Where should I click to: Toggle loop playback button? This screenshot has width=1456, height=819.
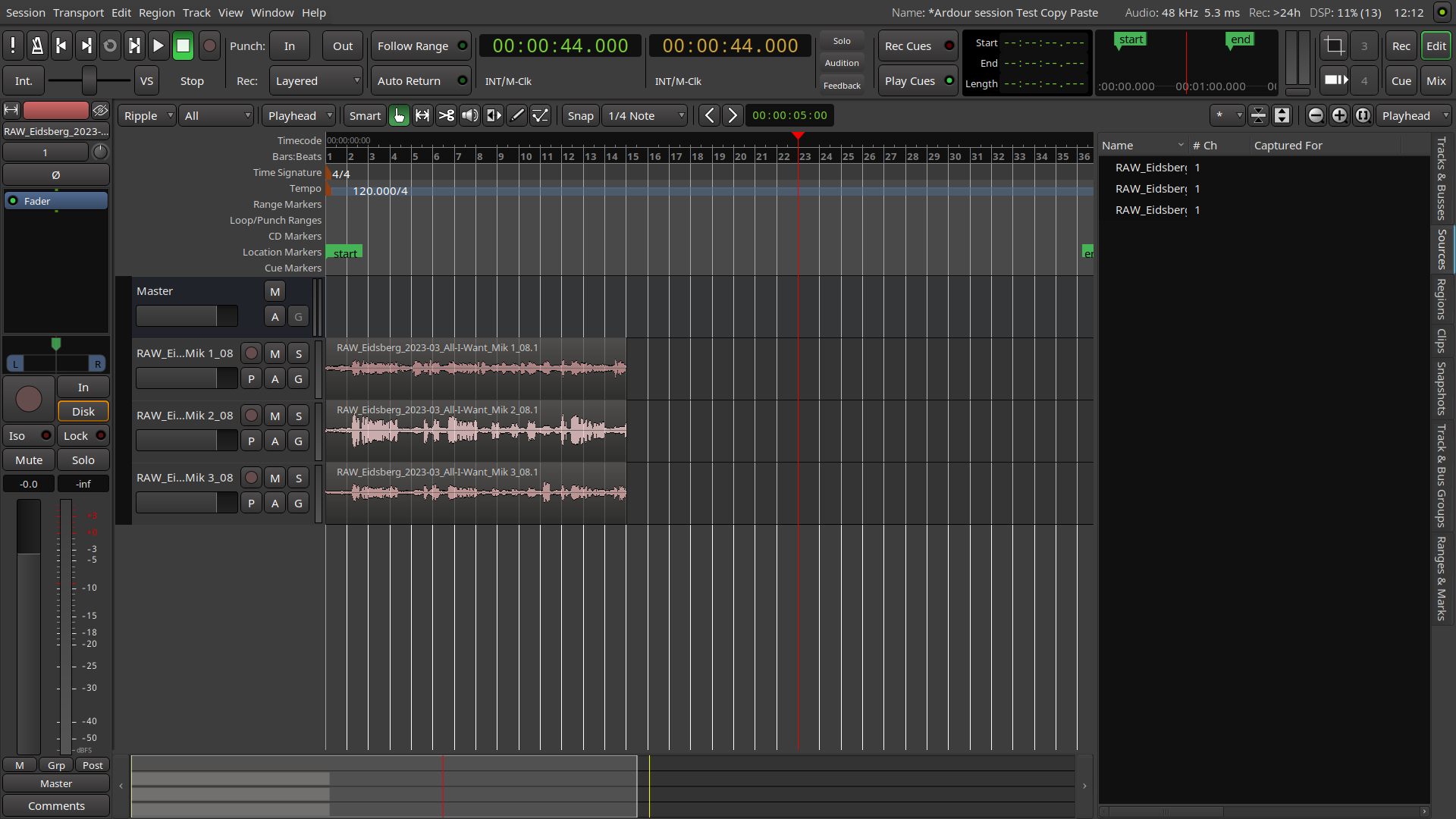pos(110,46)
